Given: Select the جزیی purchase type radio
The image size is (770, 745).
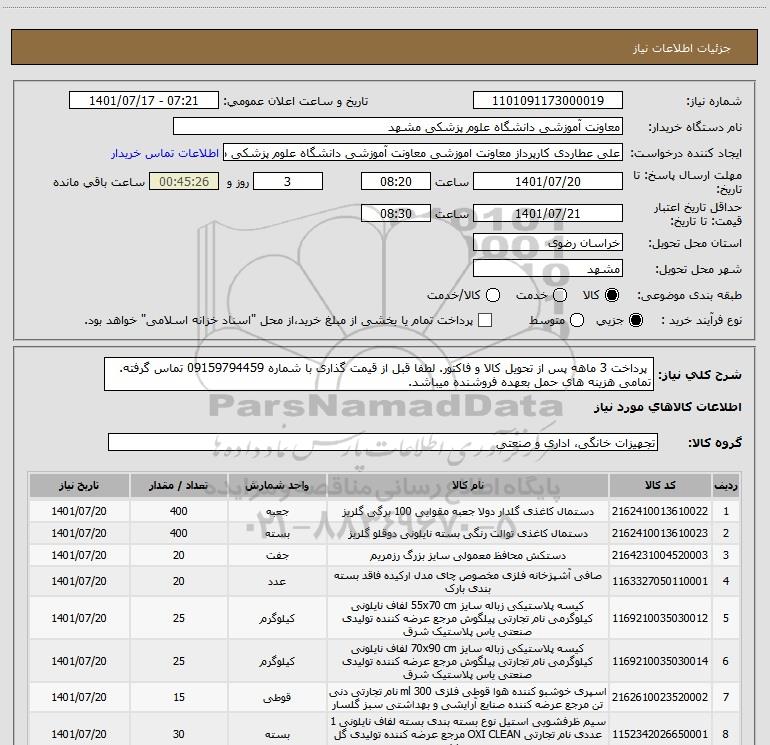Looking at the screenshot, I should click(635, 320).
